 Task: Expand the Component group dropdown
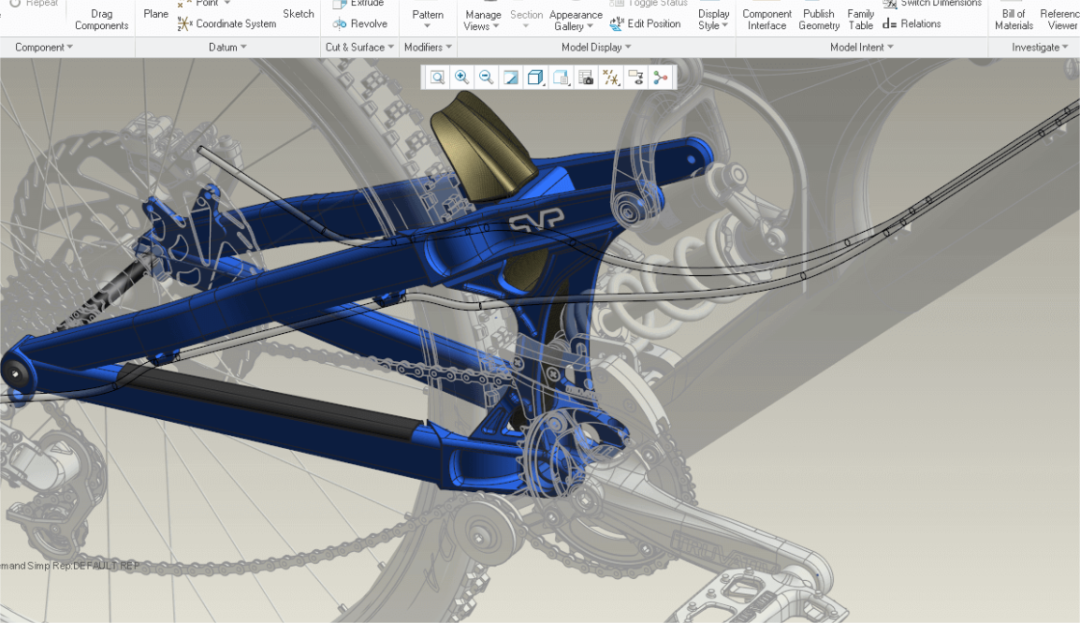tap(44, 47)
